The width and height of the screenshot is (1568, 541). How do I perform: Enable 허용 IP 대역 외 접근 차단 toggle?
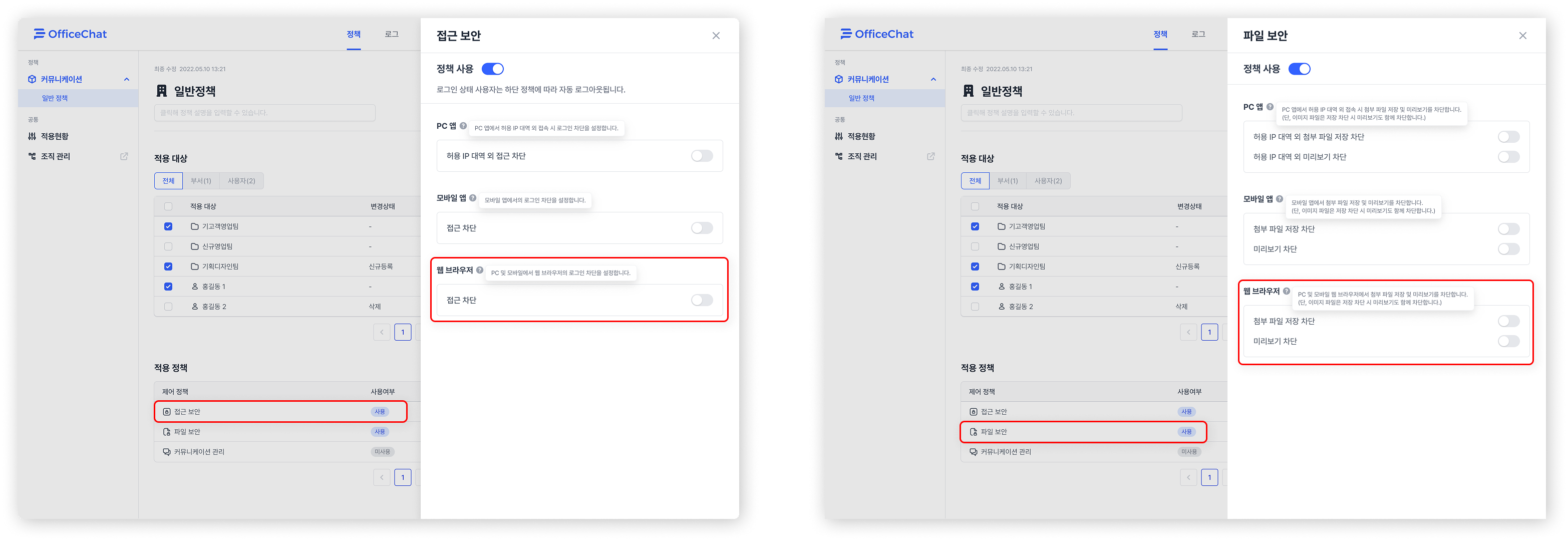701,156
